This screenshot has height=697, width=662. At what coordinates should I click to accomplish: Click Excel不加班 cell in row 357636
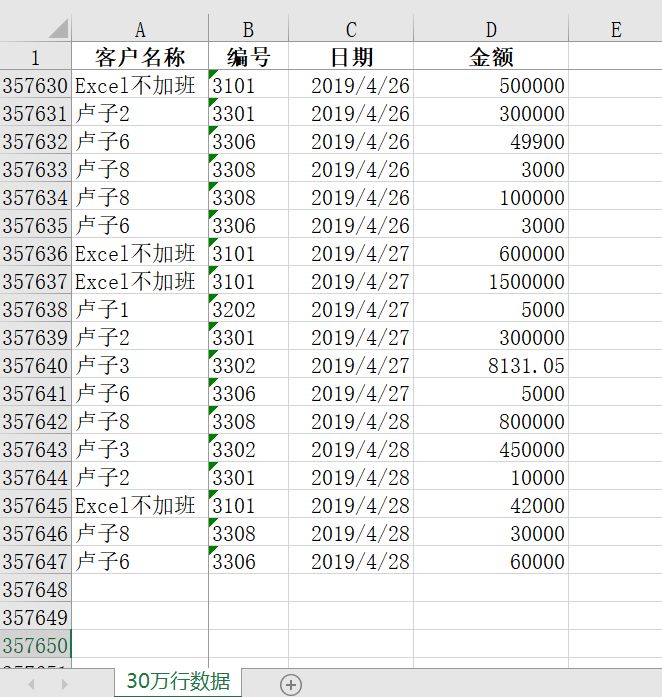tap(140, 252)
